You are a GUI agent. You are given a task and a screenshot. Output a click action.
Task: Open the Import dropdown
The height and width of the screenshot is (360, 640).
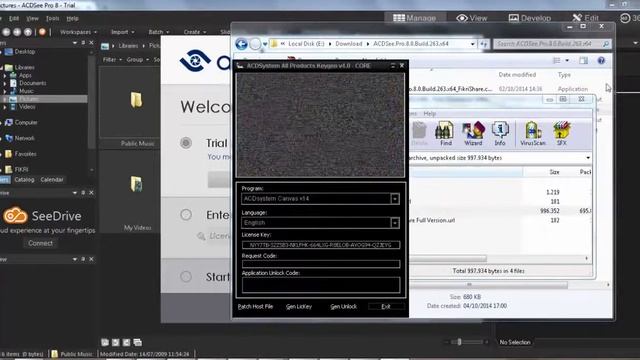tap(122, 32)
